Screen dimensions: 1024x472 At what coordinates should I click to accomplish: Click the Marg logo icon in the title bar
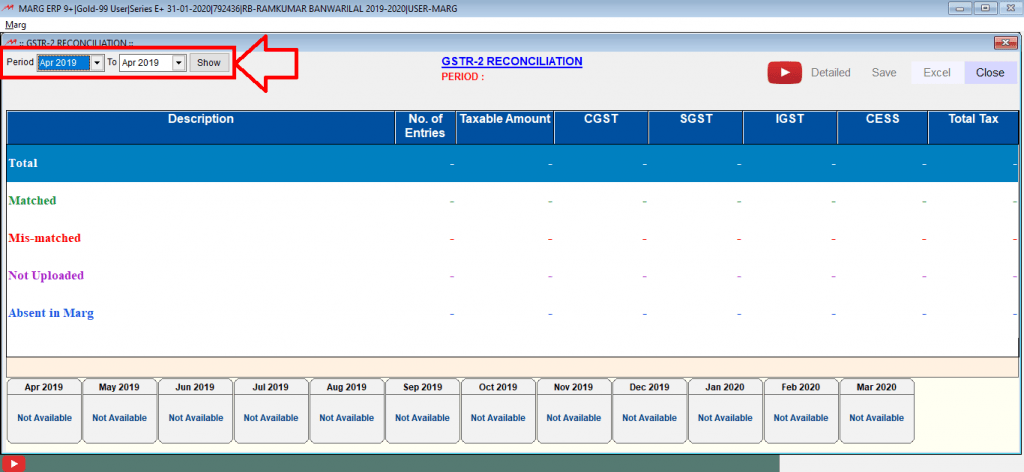coord(7,8)
